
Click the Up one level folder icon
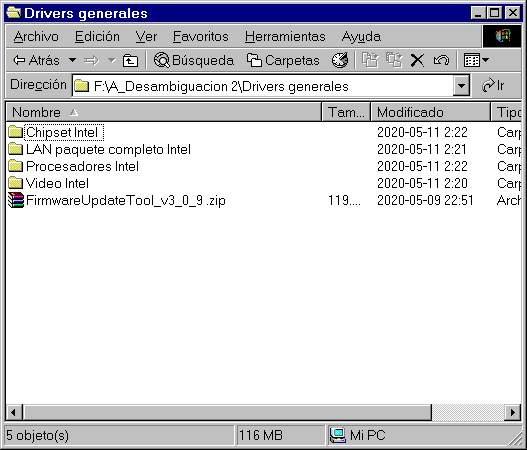pyautogui.click(x=130, y=61)
